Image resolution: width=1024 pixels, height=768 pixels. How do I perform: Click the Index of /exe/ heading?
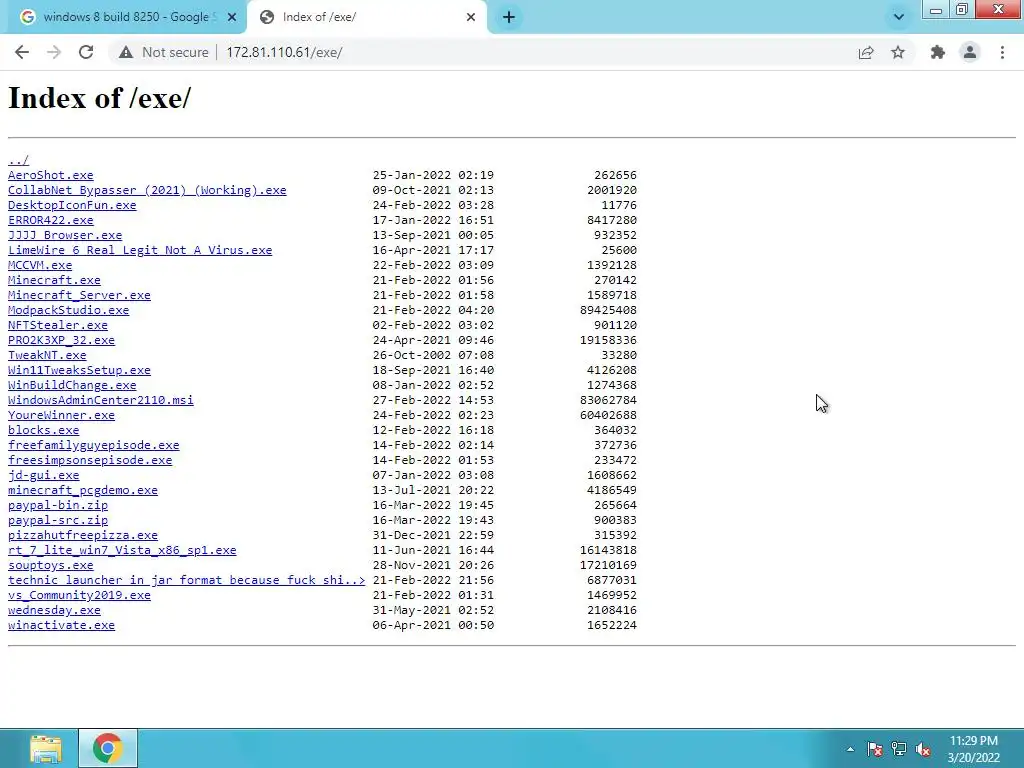tap(99, 99)
